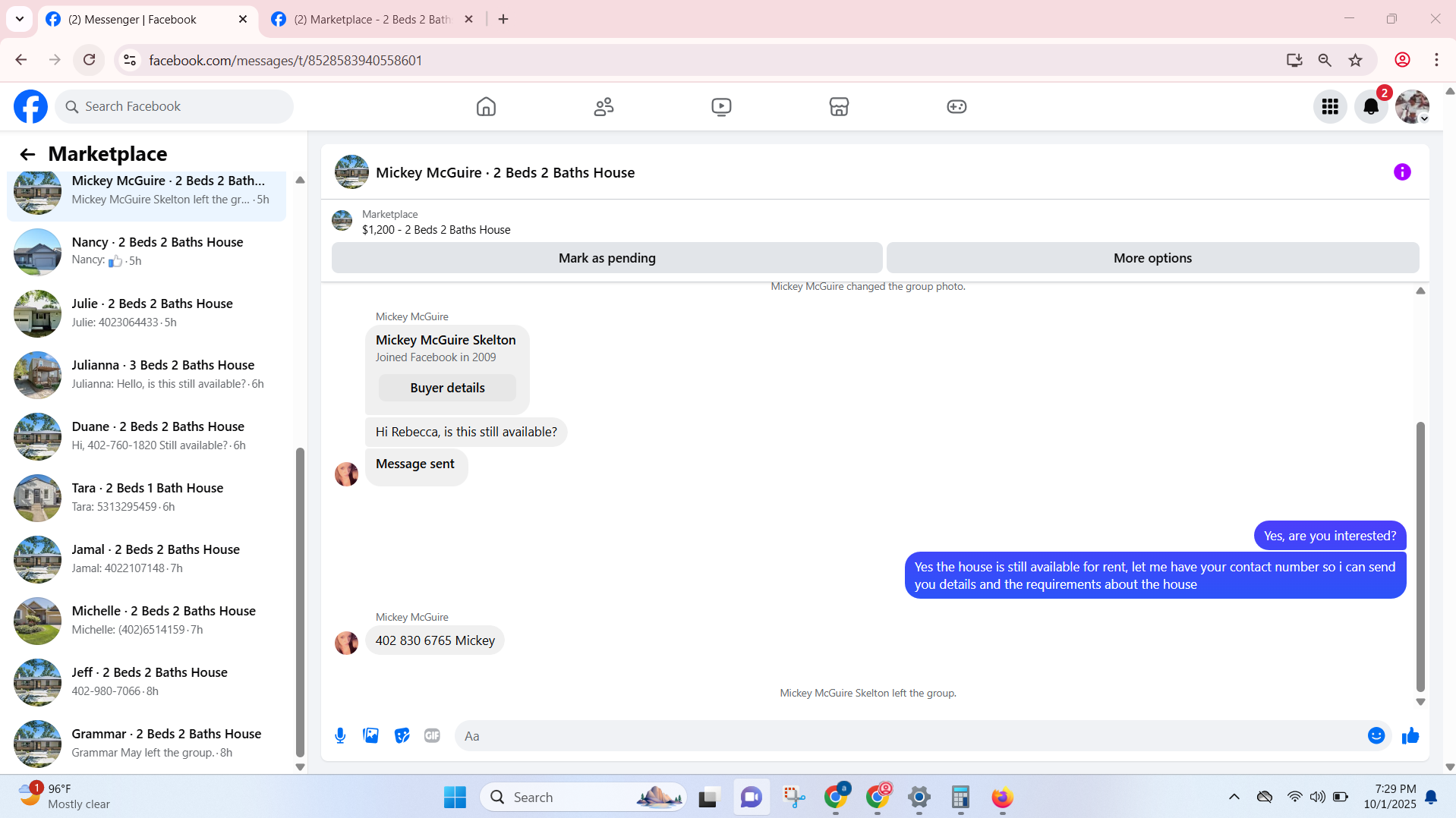Expand Chrome tab search dropdown

click(20, 19)
